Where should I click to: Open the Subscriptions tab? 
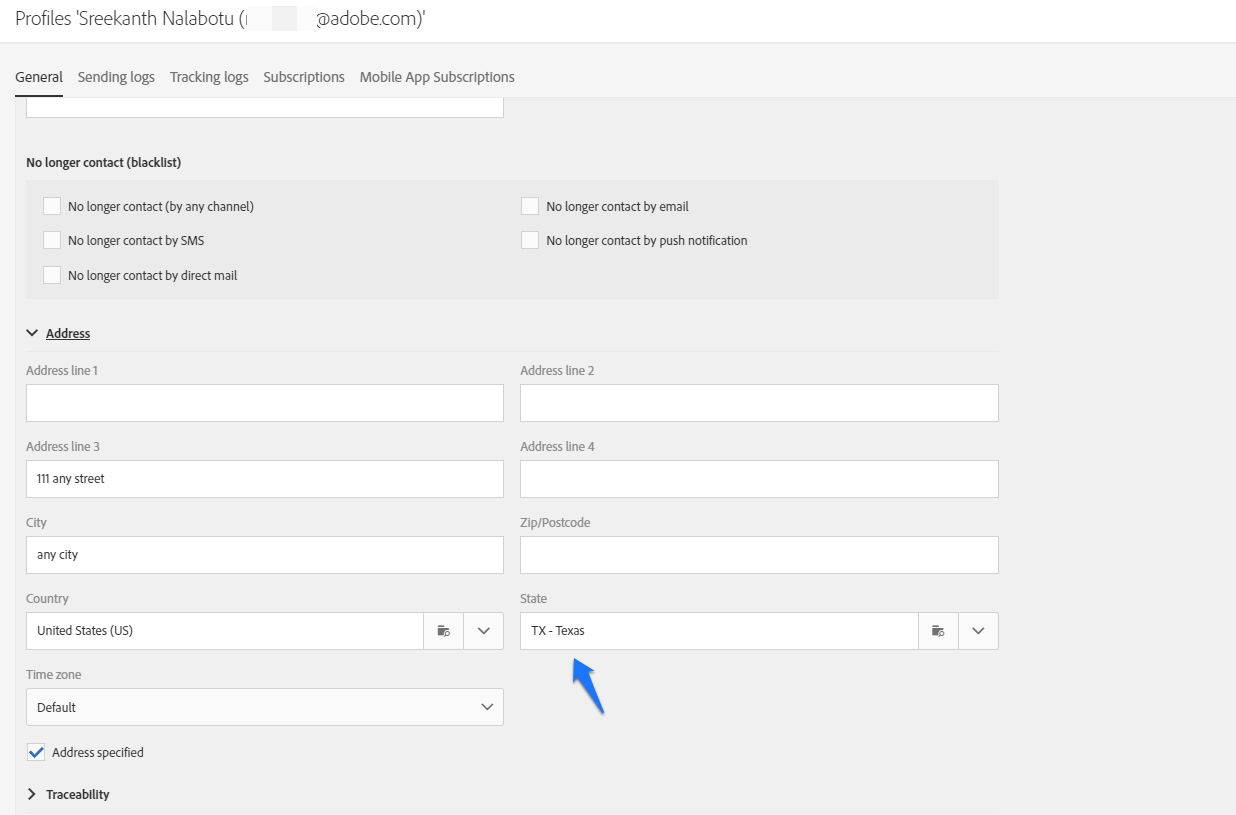point(304,77)
